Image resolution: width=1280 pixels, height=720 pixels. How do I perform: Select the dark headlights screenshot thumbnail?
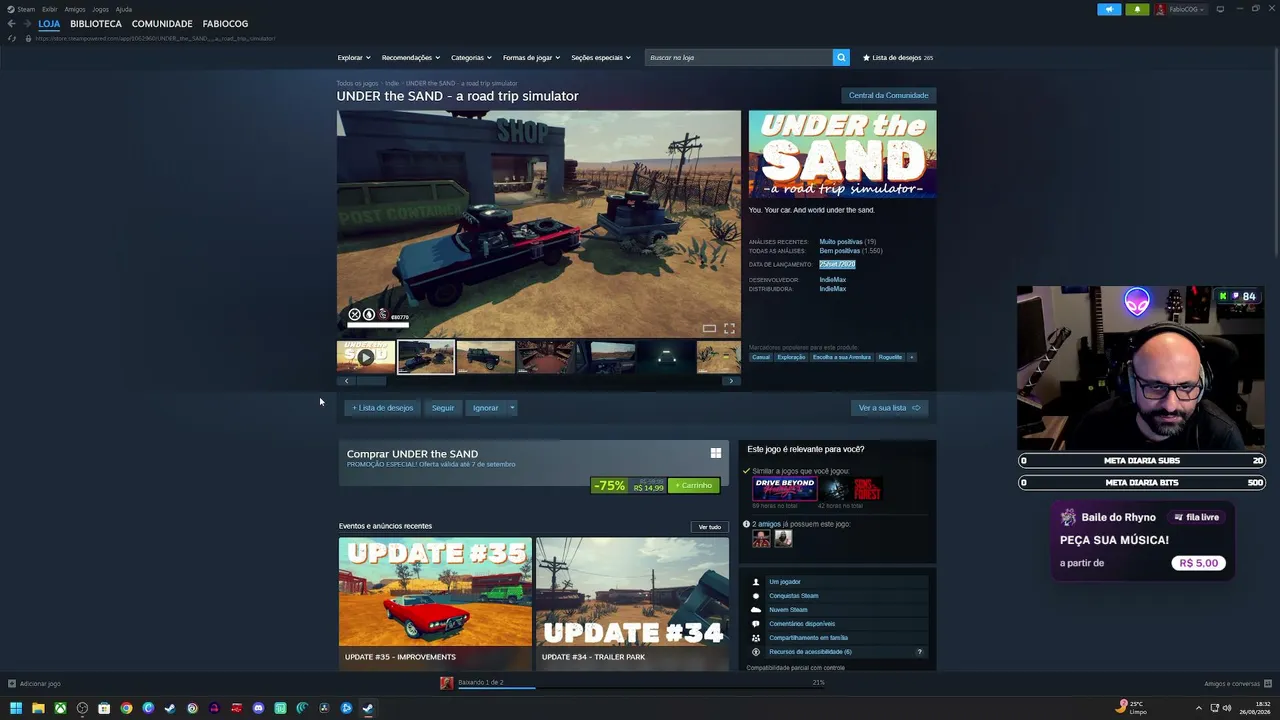tap(666, 357)
